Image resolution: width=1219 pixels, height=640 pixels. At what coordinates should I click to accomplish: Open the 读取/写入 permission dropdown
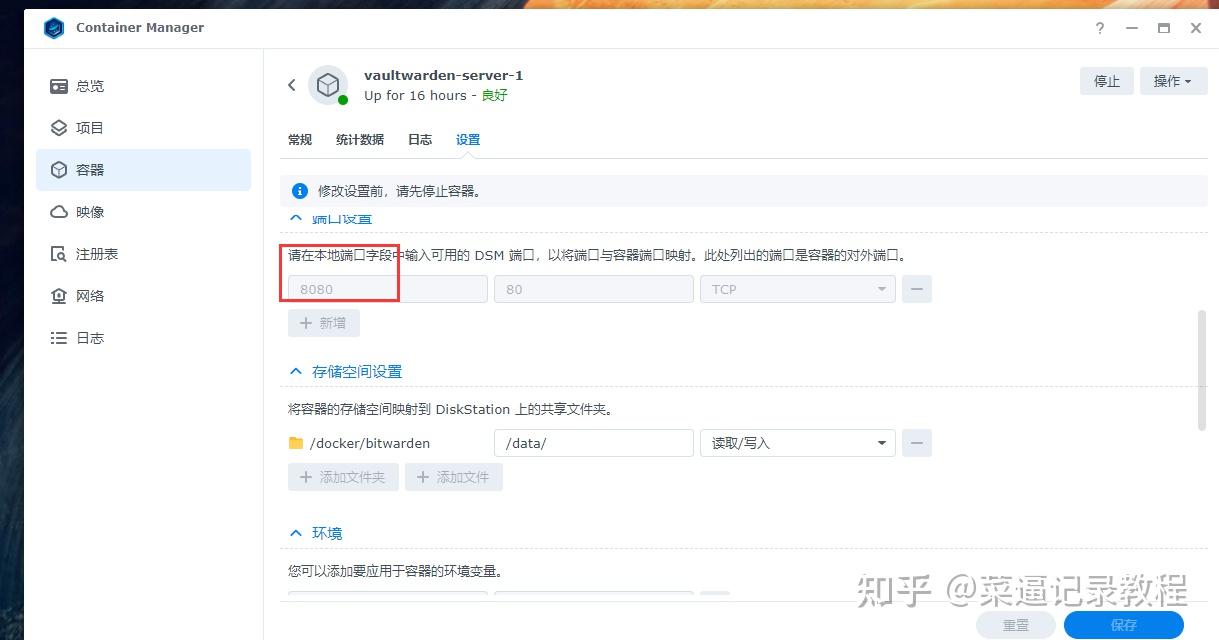(797, 443)
